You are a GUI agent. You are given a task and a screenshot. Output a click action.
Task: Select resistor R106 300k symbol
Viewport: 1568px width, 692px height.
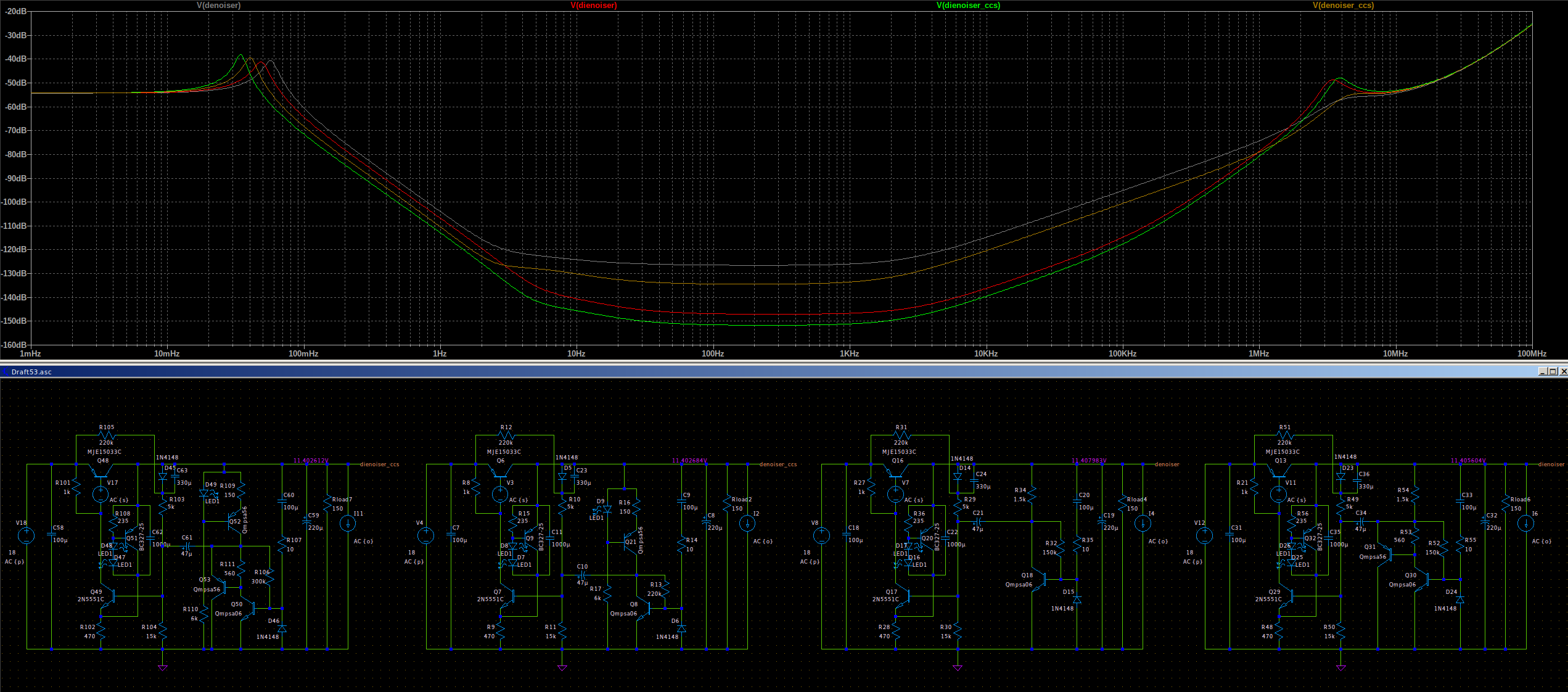tap(269, 577)
